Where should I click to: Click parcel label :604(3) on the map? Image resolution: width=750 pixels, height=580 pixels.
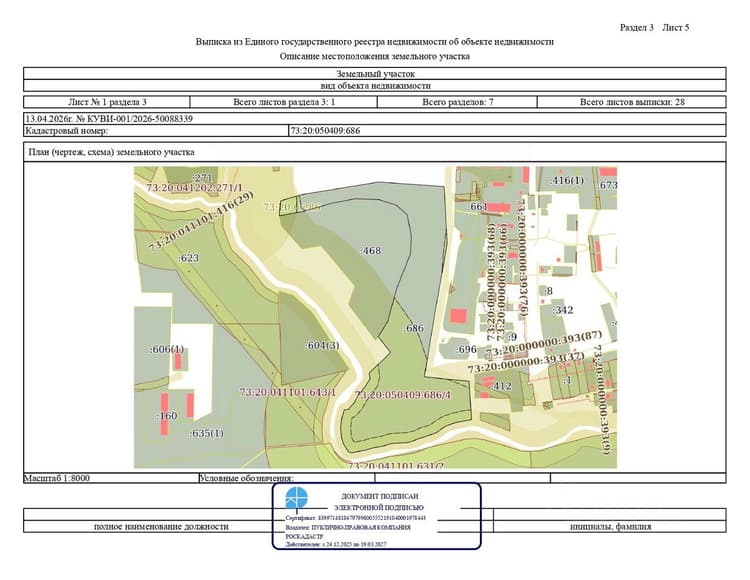[322, 345]
